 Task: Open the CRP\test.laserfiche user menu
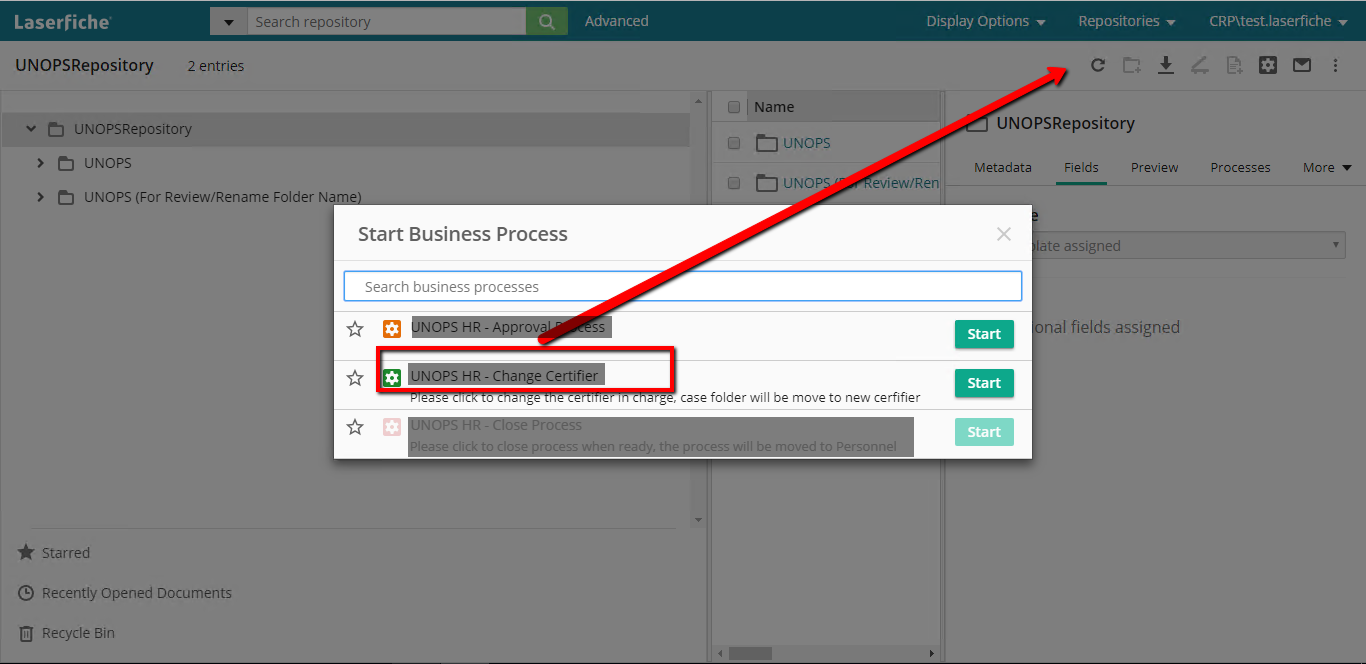[x=1278, y=21]
